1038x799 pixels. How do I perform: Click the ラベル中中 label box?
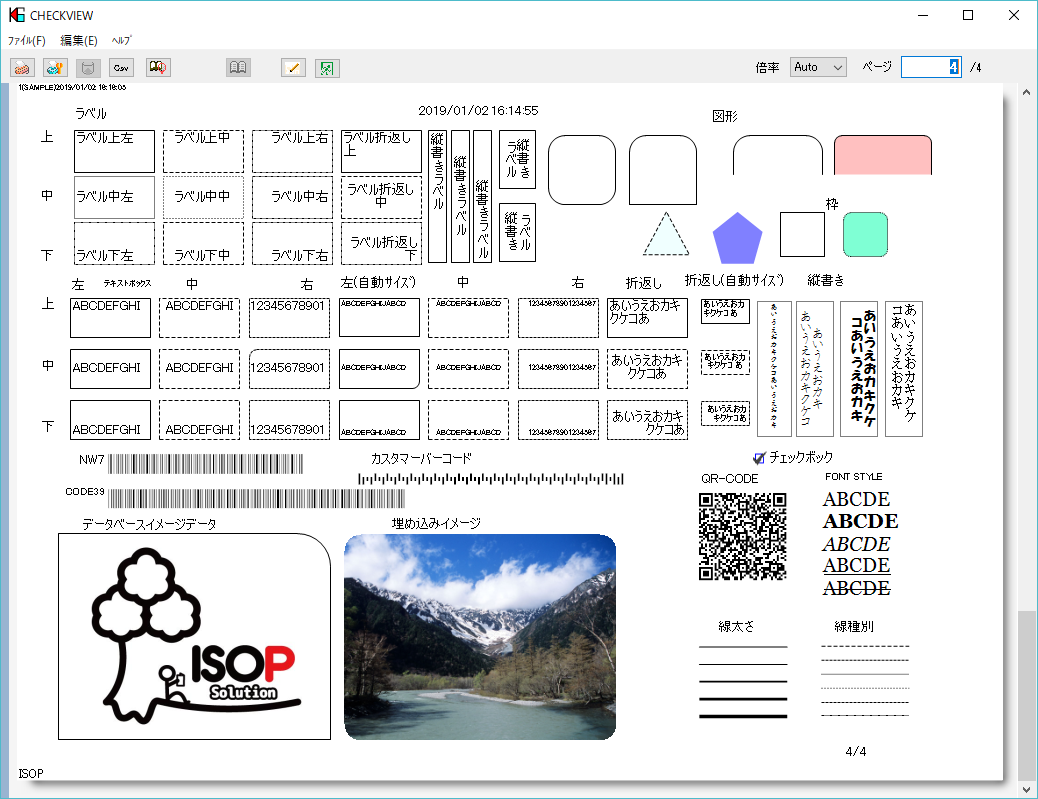tap(203, 197)
